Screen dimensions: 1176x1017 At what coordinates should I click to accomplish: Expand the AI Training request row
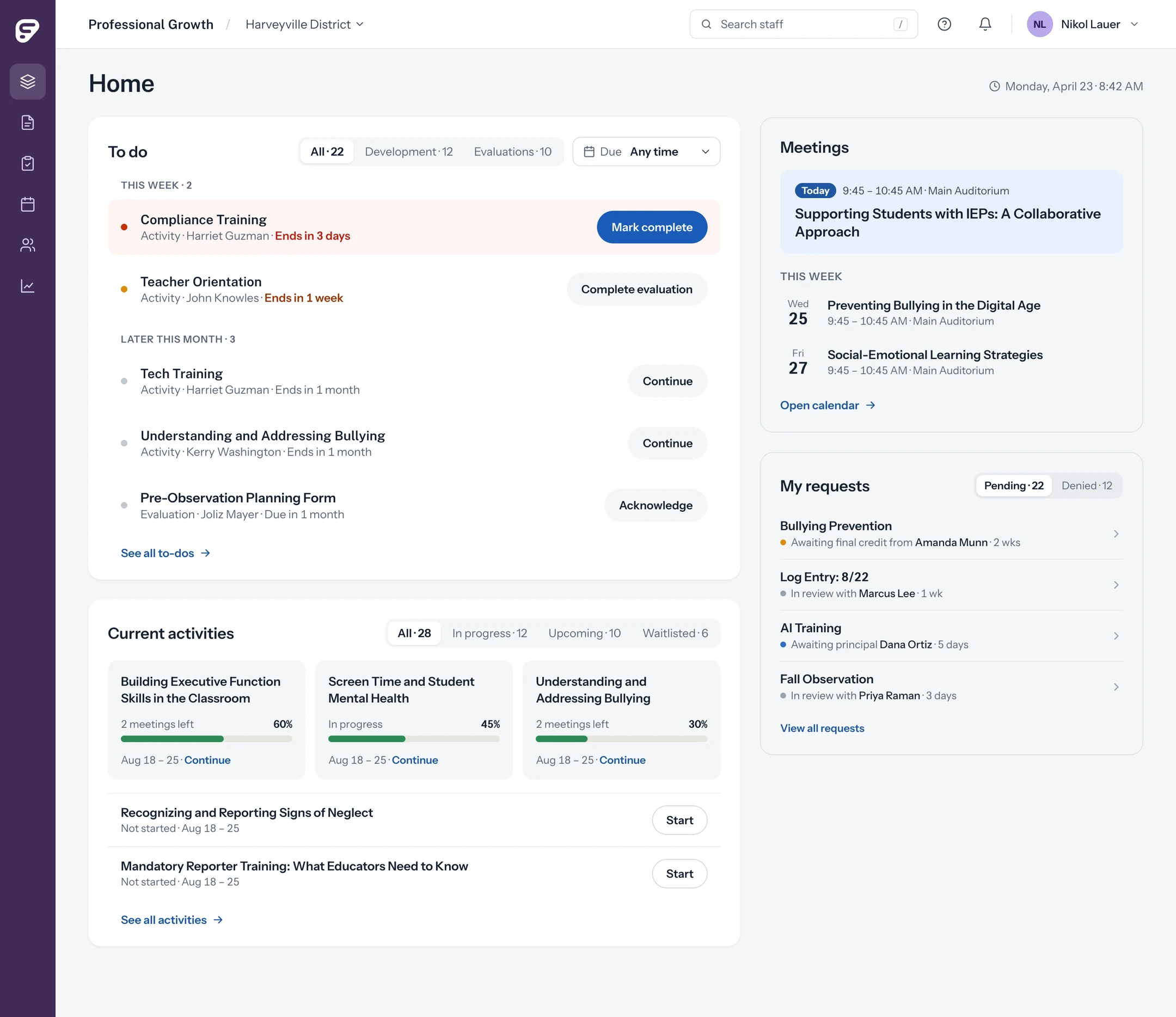click(951, 636)
